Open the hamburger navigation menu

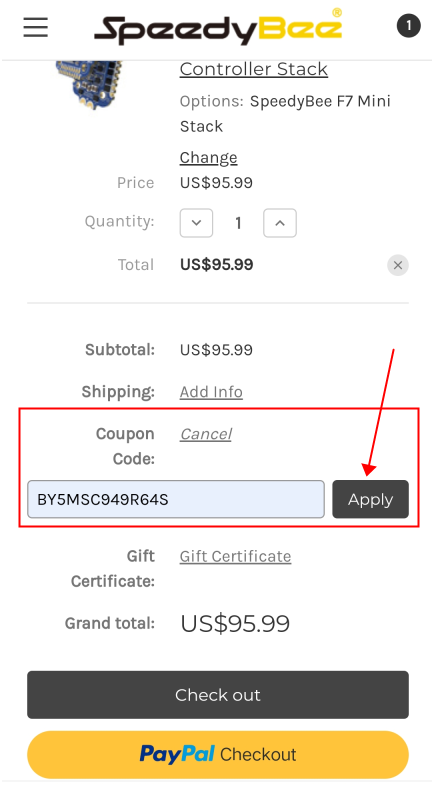click(x=36, y=27)
